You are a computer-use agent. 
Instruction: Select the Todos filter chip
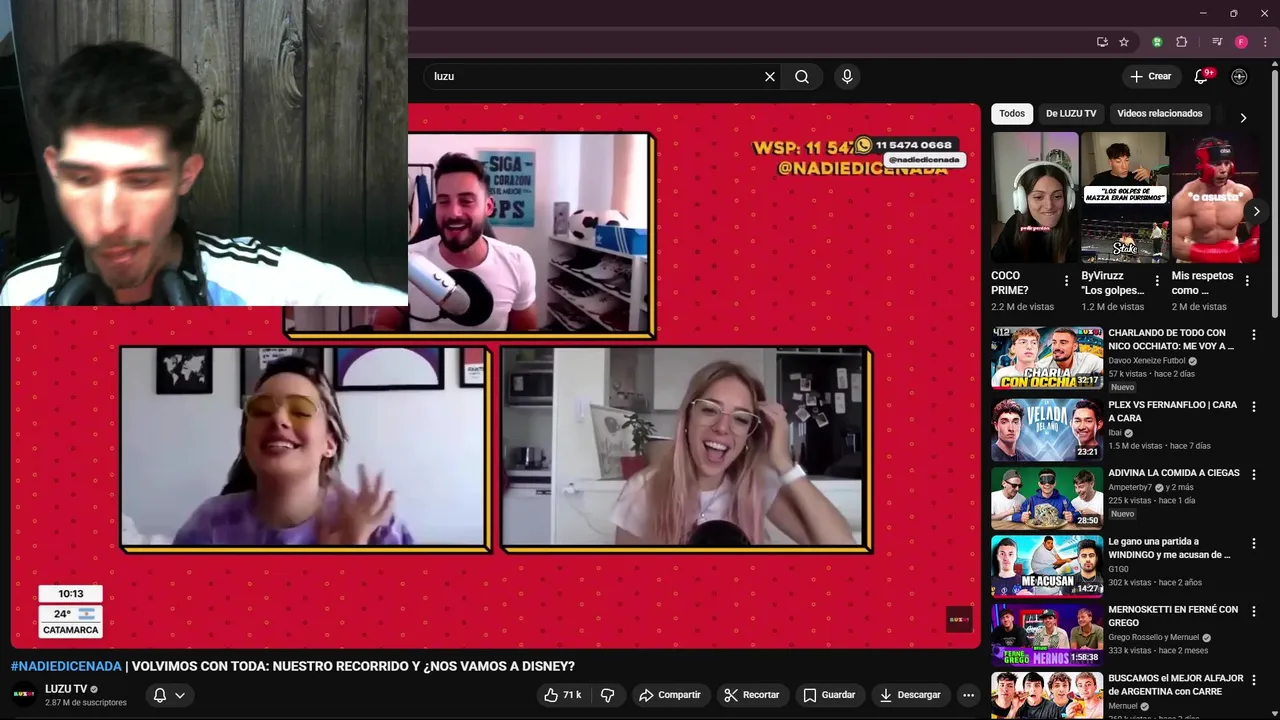click(1012, 113)
